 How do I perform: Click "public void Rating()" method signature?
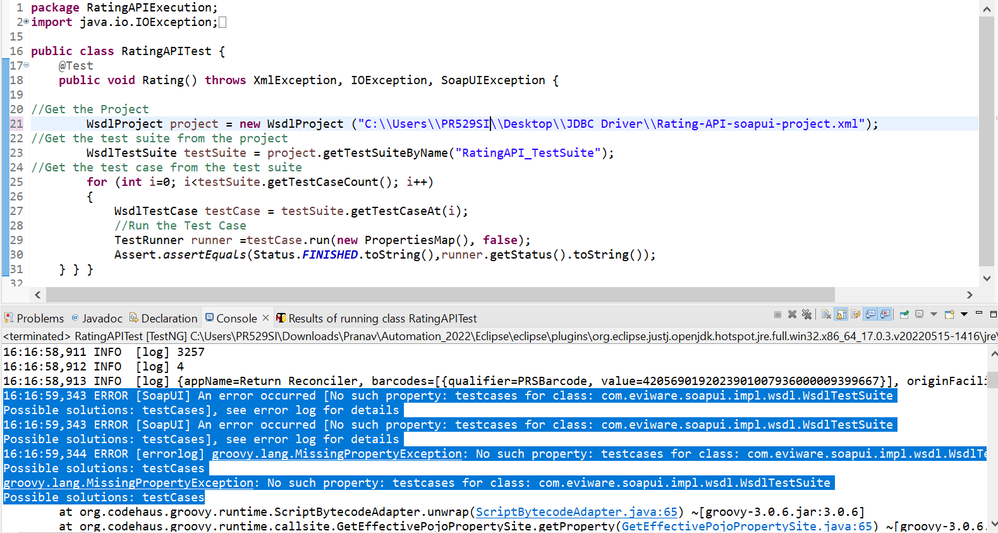(128, 80)
